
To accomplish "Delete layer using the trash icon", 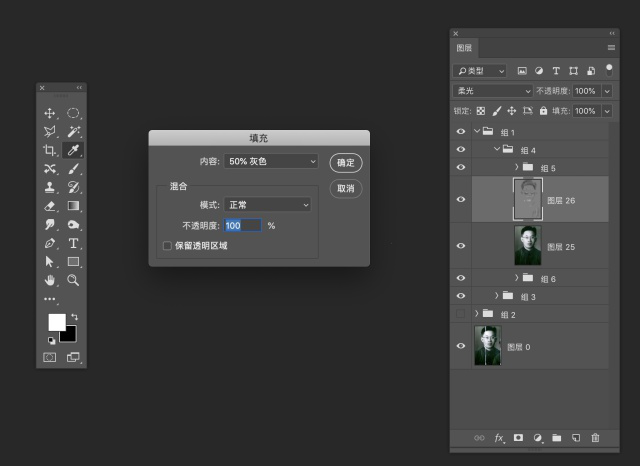I will point(596,437).
